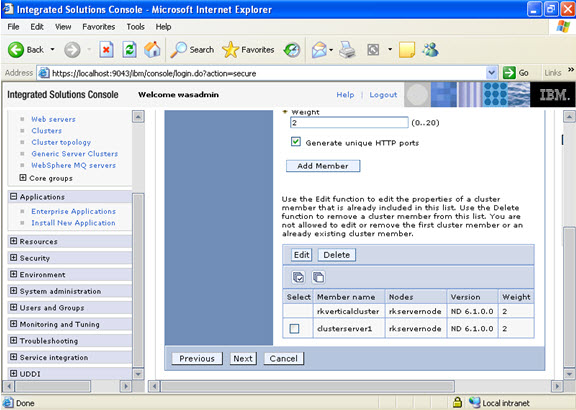Viewport: 576px width, 410px height.
Task: Open the View menu
Action: (63, 27)
